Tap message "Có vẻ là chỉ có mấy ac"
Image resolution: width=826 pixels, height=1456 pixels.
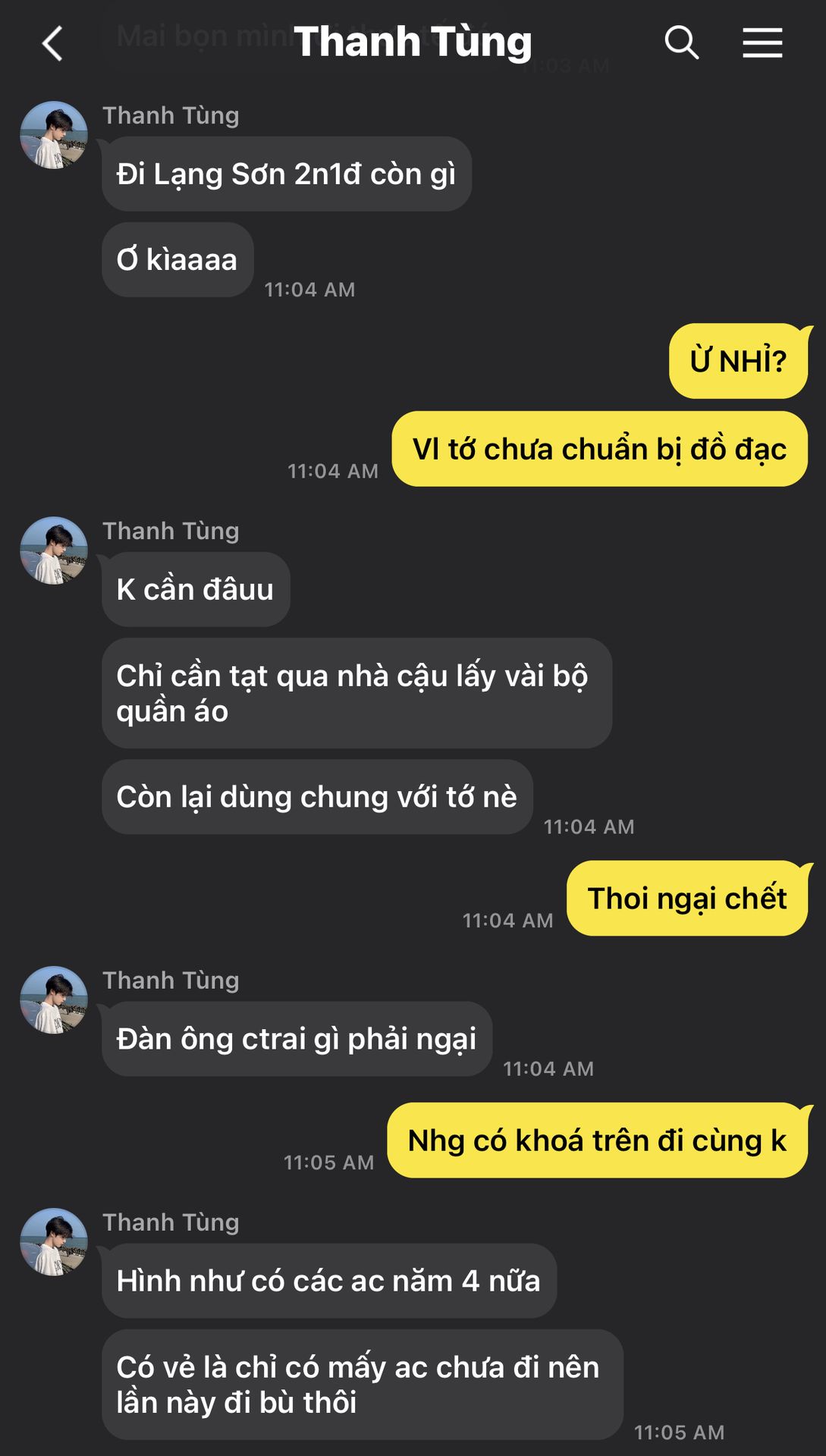click(x=363, y=1385)
